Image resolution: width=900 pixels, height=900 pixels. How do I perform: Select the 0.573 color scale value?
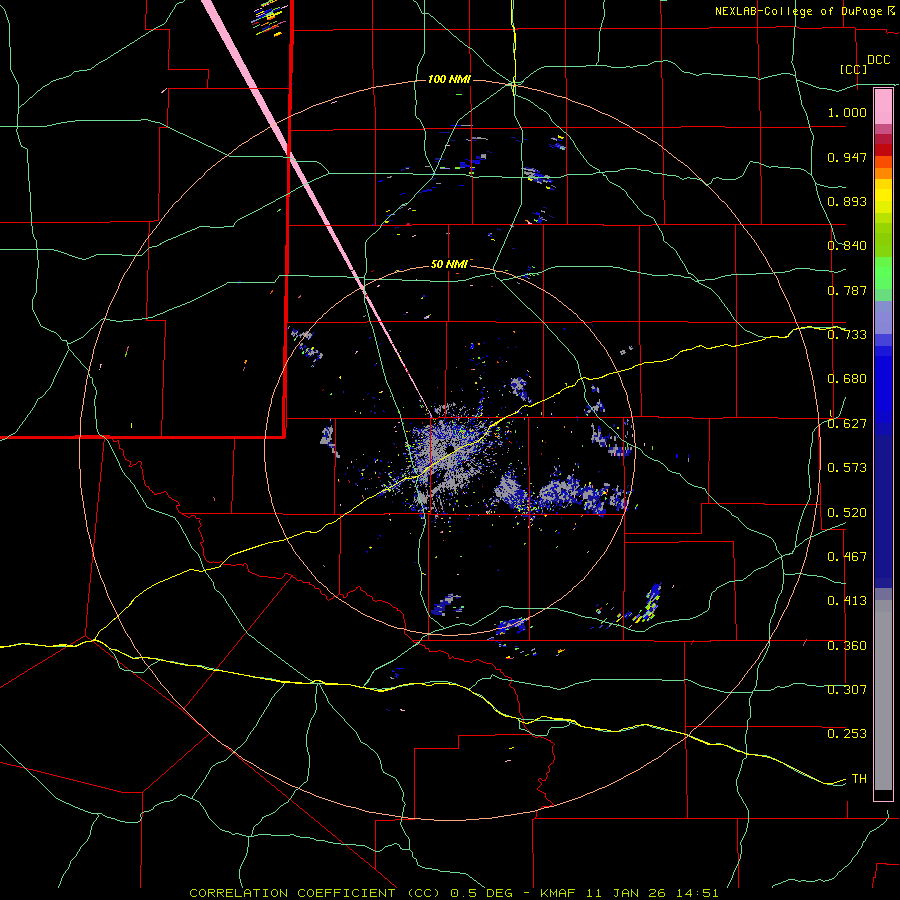tap(847, 468)
